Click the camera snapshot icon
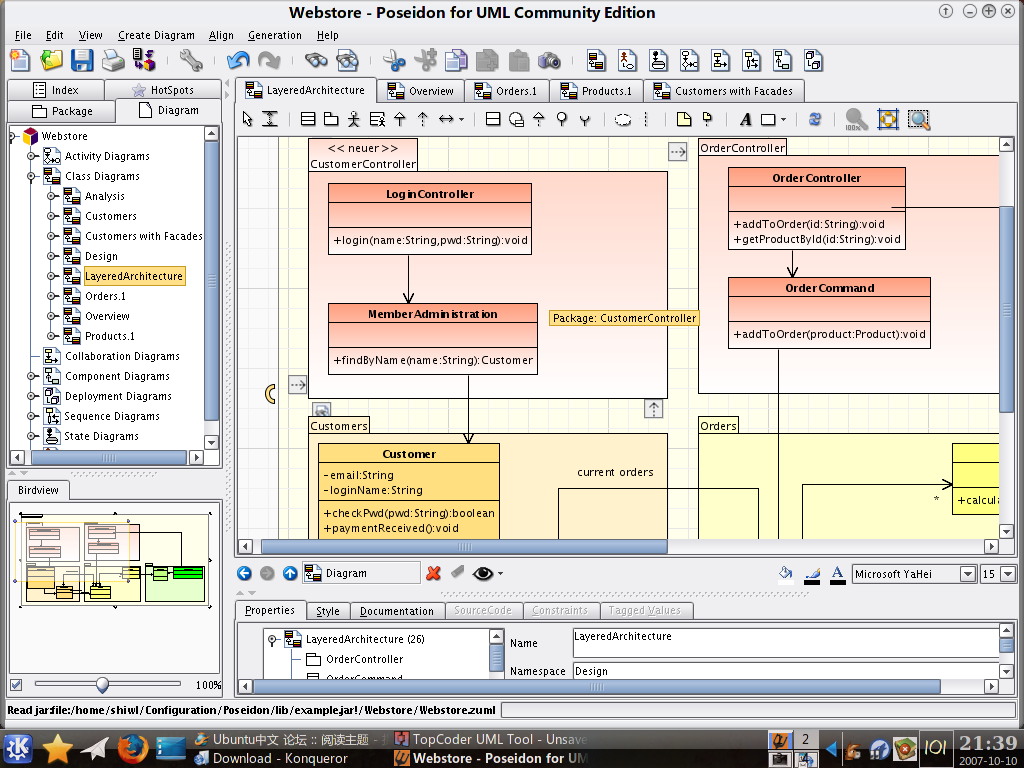This screenshot has width=1024, height=768. 549,61
